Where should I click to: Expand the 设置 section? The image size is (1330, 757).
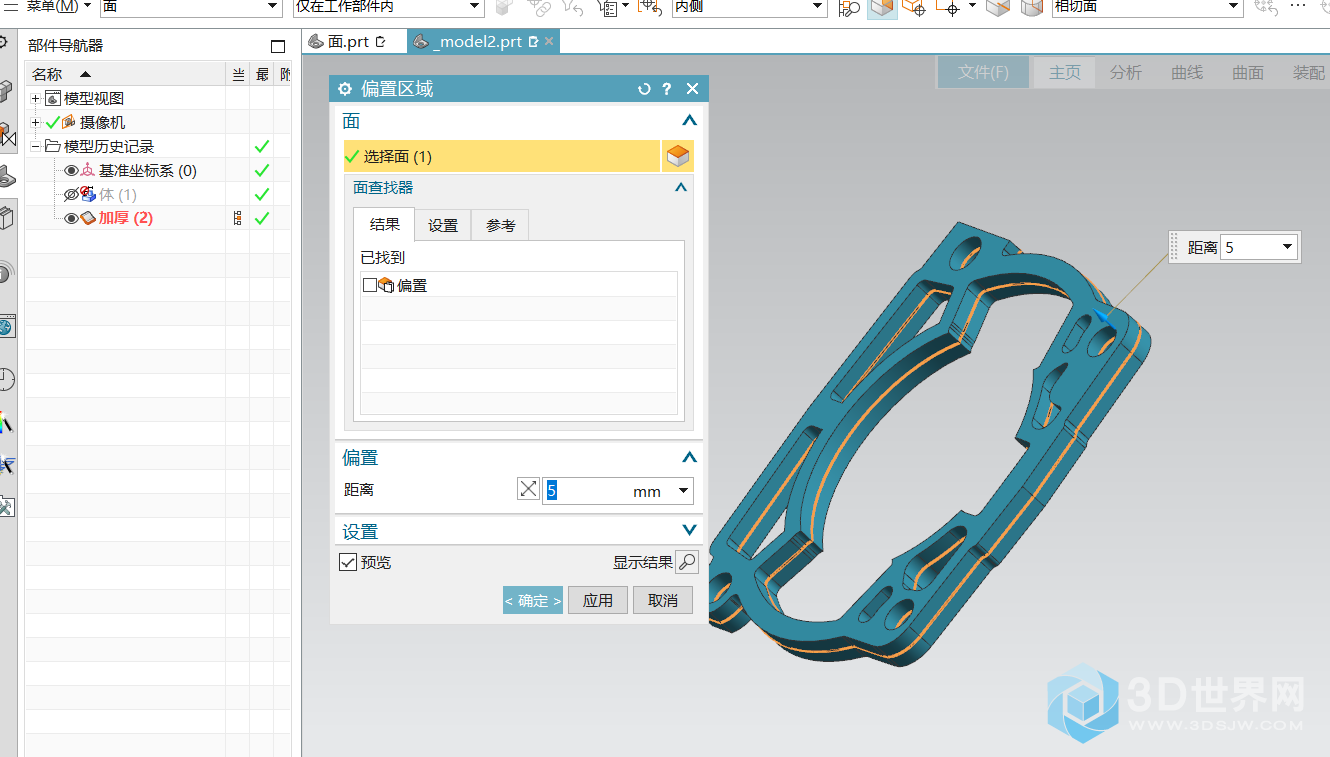point(688,530)
